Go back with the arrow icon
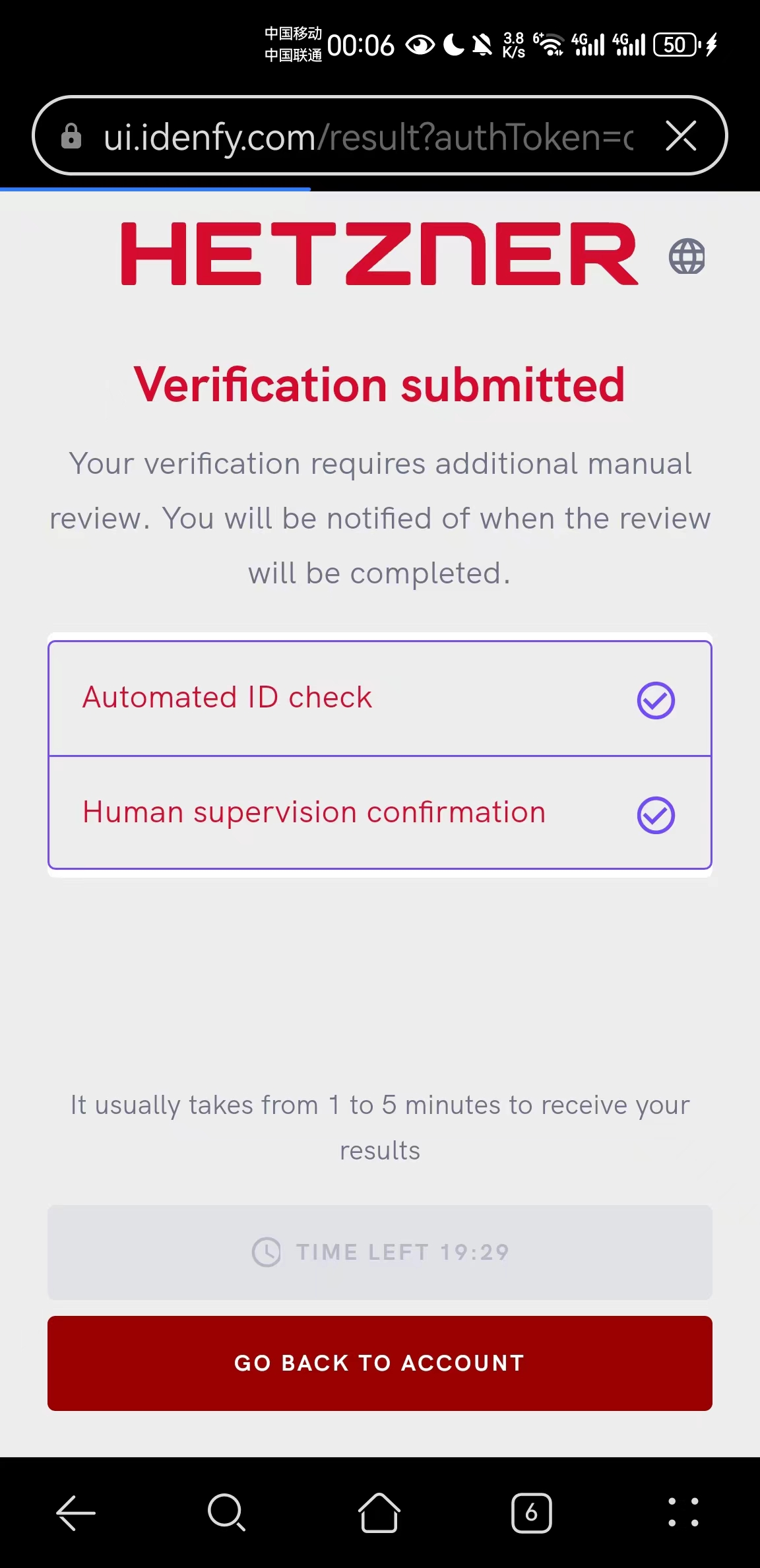Viewport: 760px width, 1568px height. tap(76, 1512)
